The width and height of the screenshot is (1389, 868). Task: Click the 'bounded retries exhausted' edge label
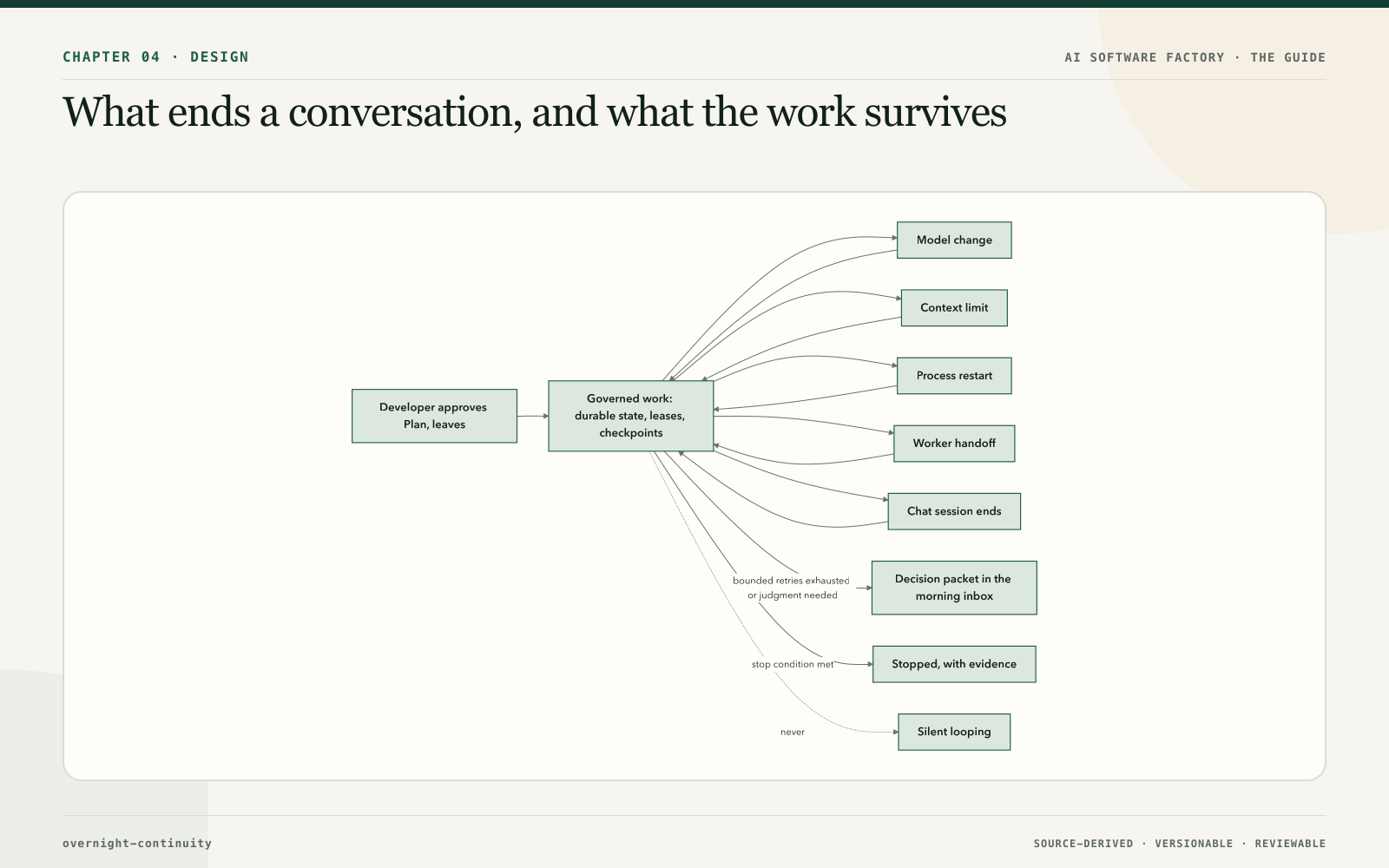[791, 581]
